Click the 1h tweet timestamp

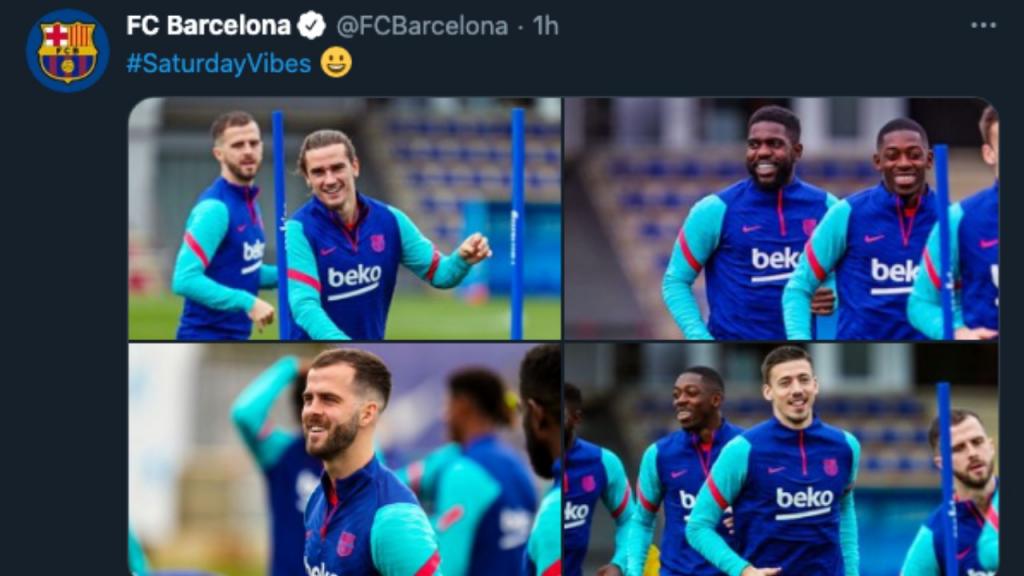point(546,27)
